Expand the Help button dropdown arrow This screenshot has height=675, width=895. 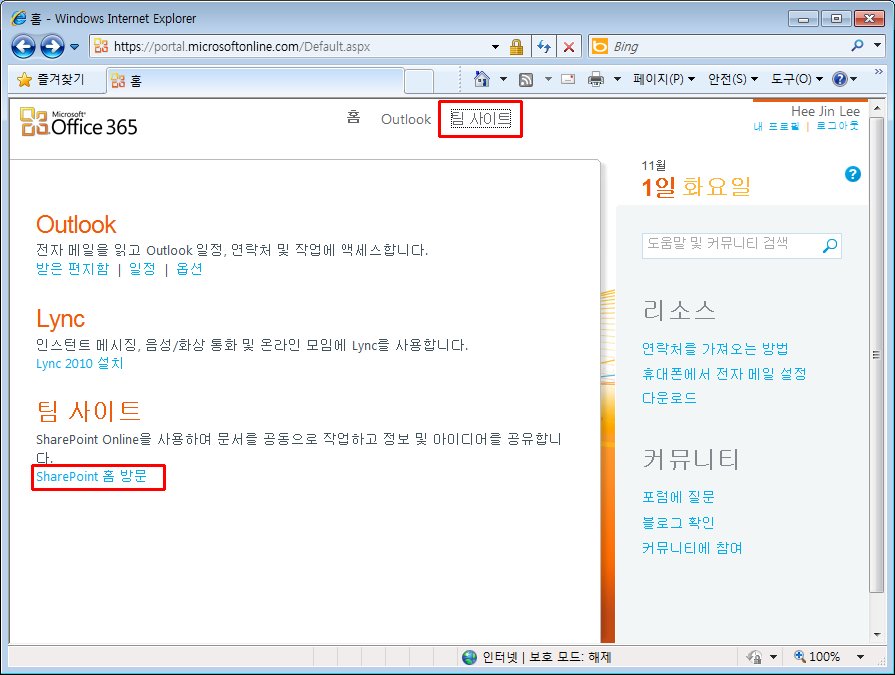tap(854, 79)
